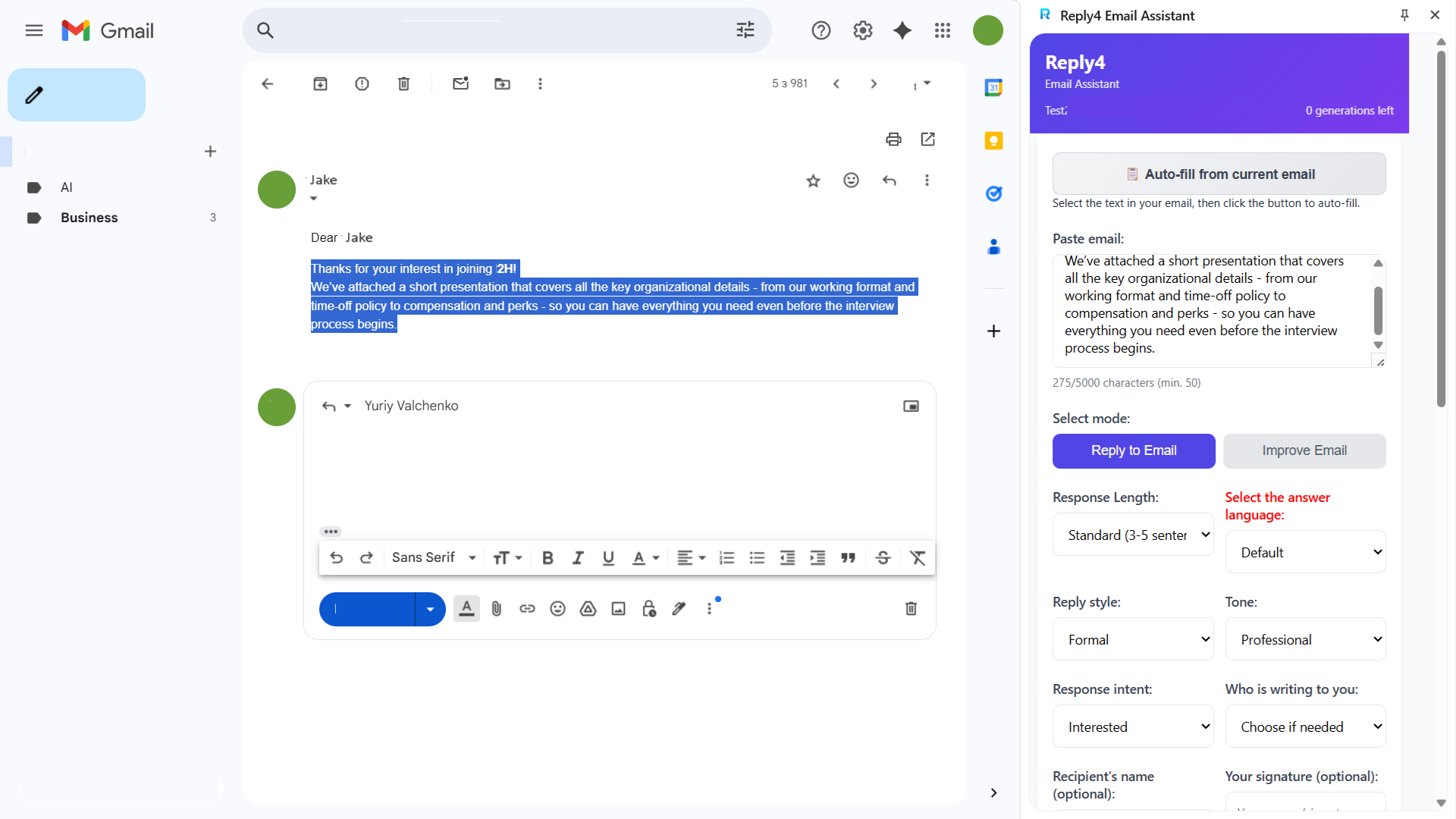Open font size dropdown

click(x=507, y=558)
